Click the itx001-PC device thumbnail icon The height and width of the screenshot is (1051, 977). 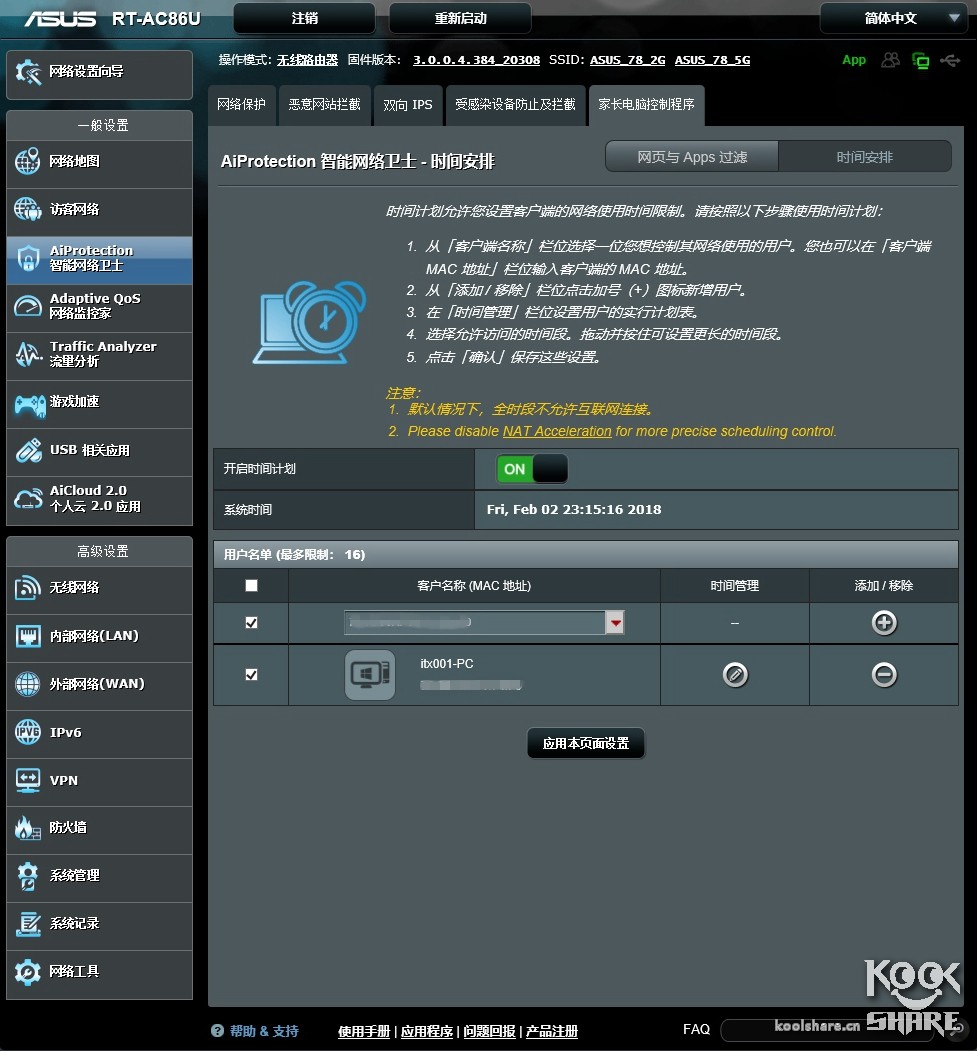coord(370,675)
